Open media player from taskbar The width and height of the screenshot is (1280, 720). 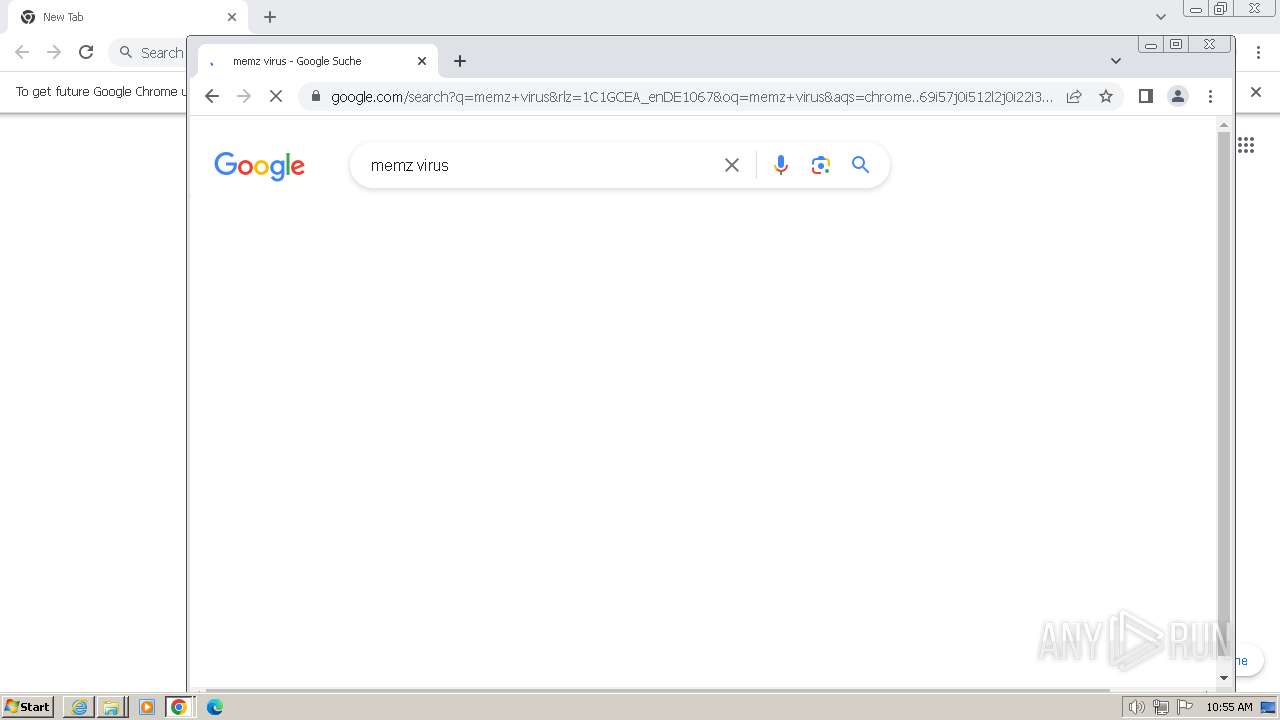(x=147, y=707)
